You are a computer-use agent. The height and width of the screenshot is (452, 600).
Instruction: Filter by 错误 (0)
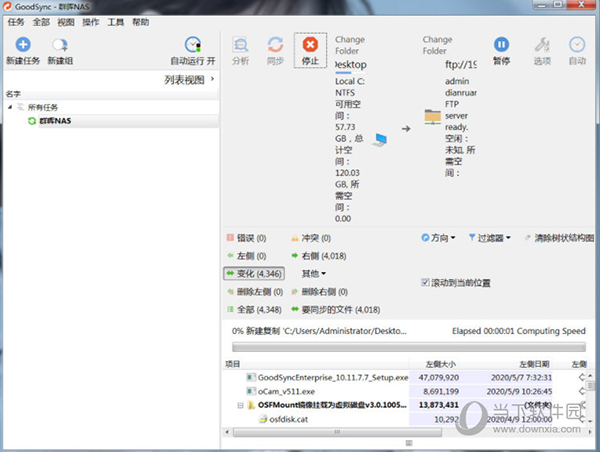click(246, 238)
